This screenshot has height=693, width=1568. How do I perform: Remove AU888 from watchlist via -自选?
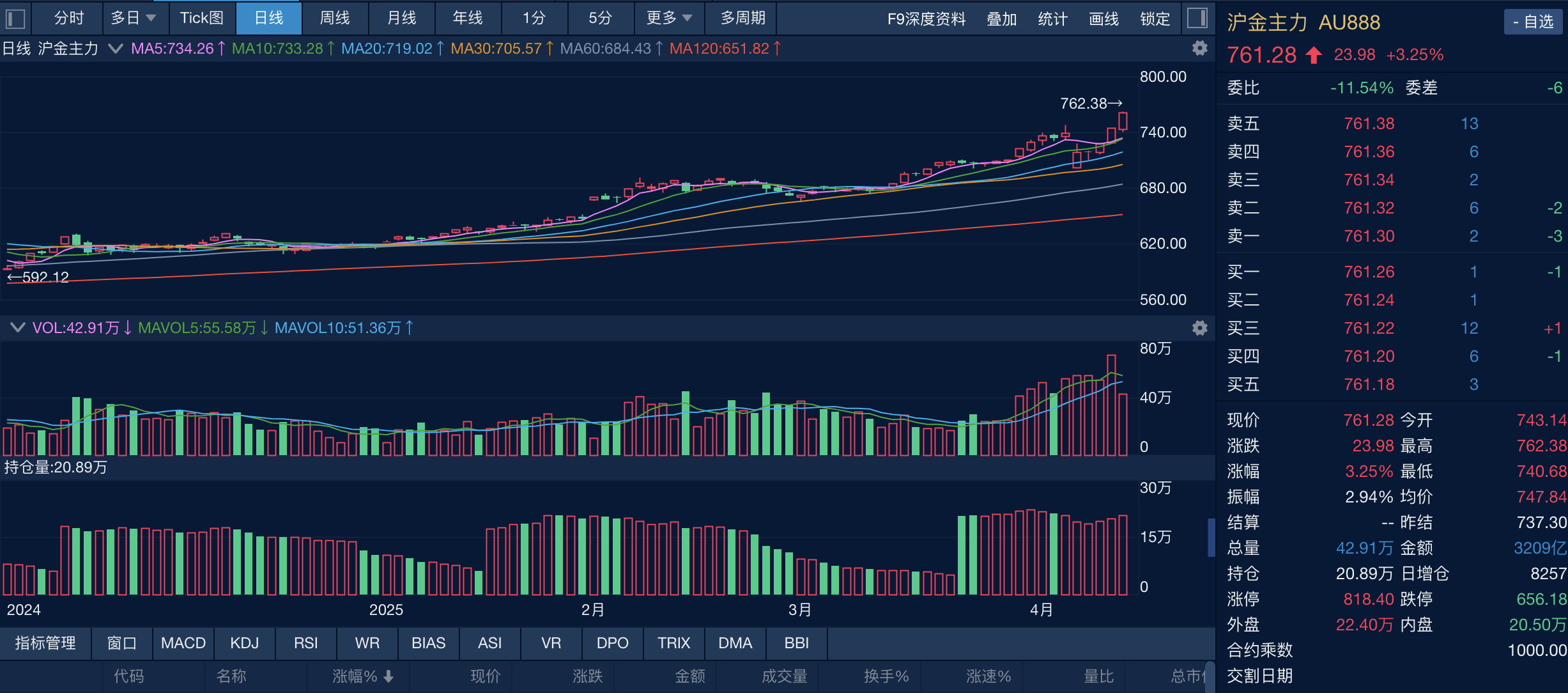coord(1532,21)
